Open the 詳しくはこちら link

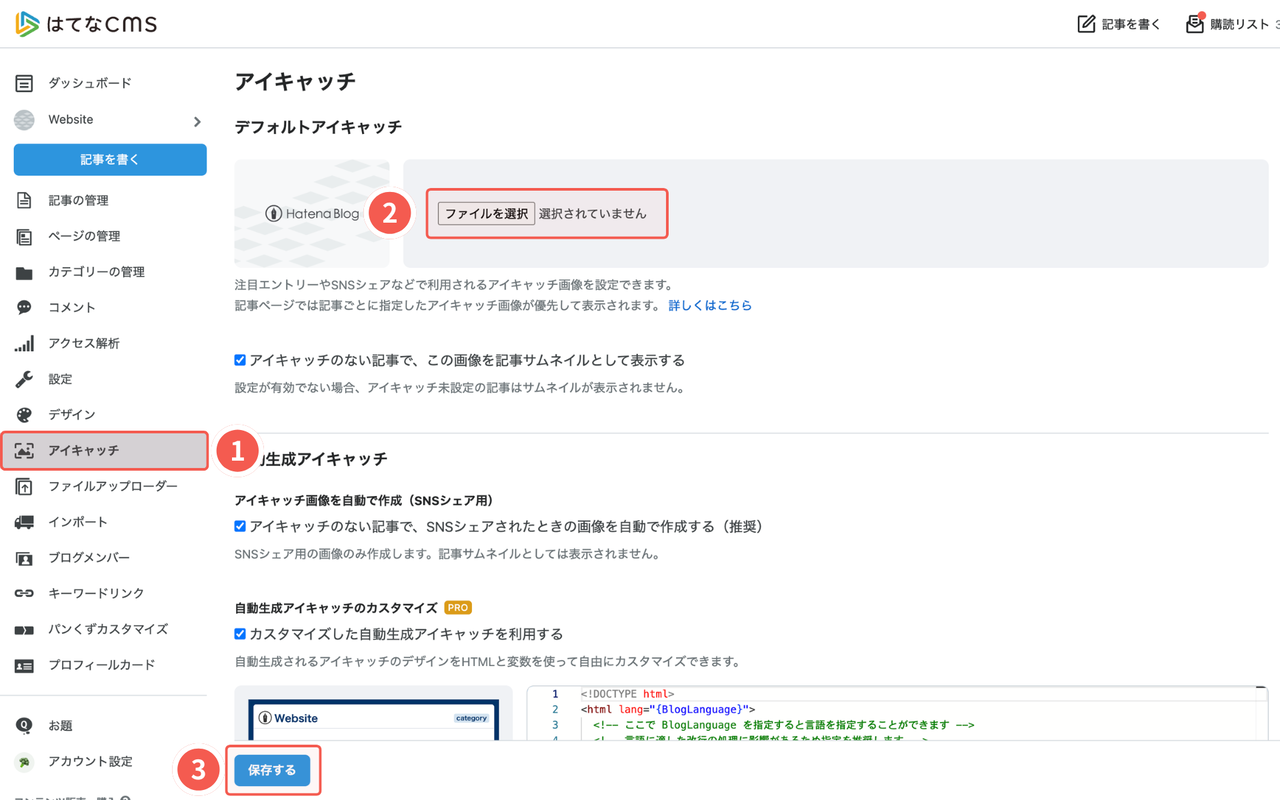[x=710, y=306]
